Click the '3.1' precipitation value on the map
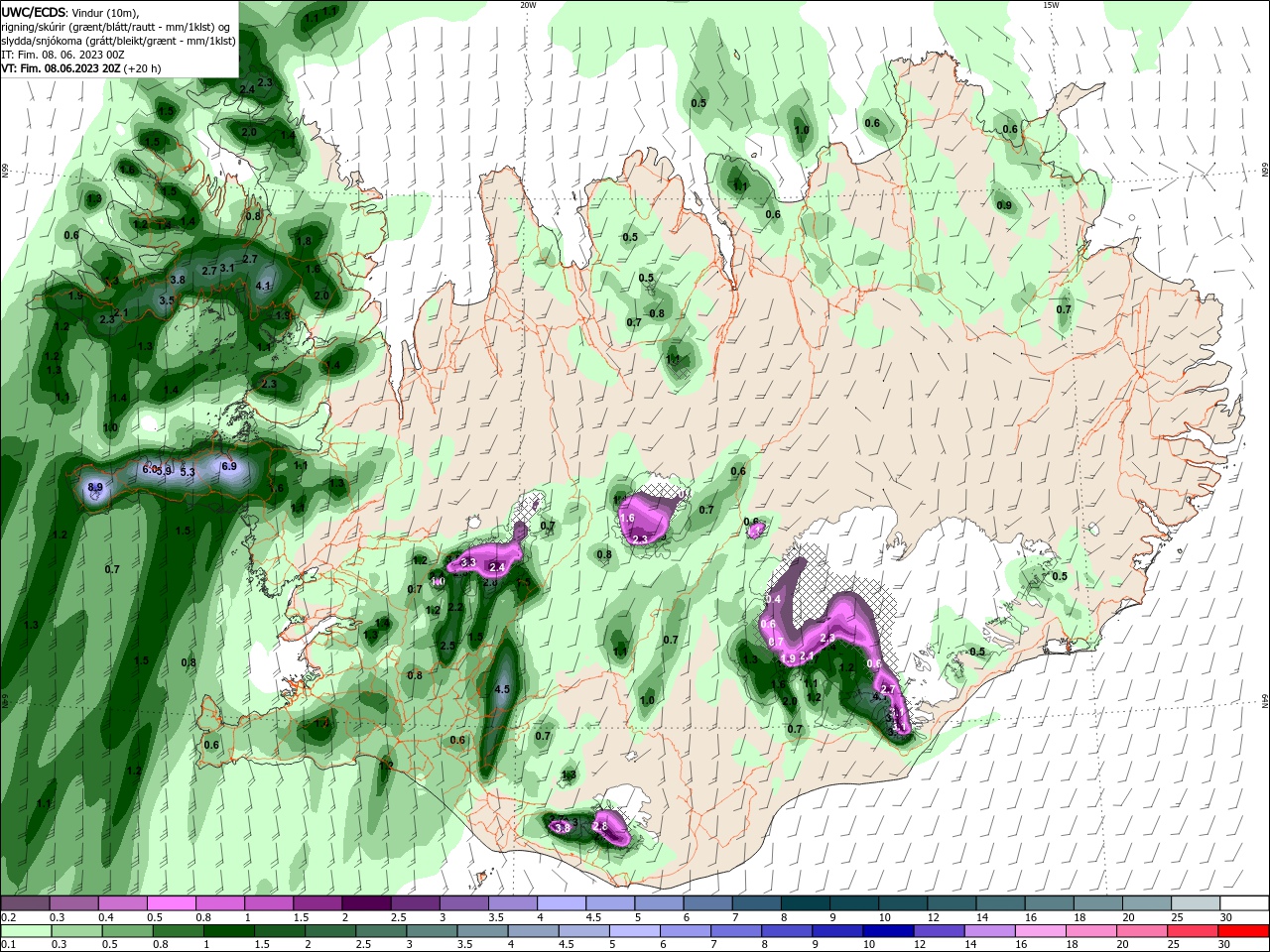The image size is (1270, 952). 227,269
